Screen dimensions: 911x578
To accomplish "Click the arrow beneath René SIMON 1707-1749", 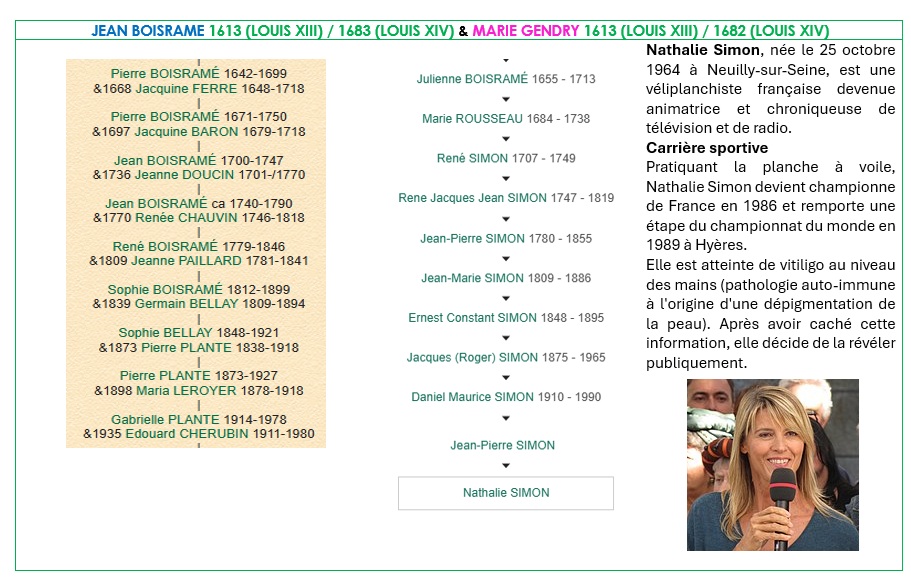I will click(505, 179).
